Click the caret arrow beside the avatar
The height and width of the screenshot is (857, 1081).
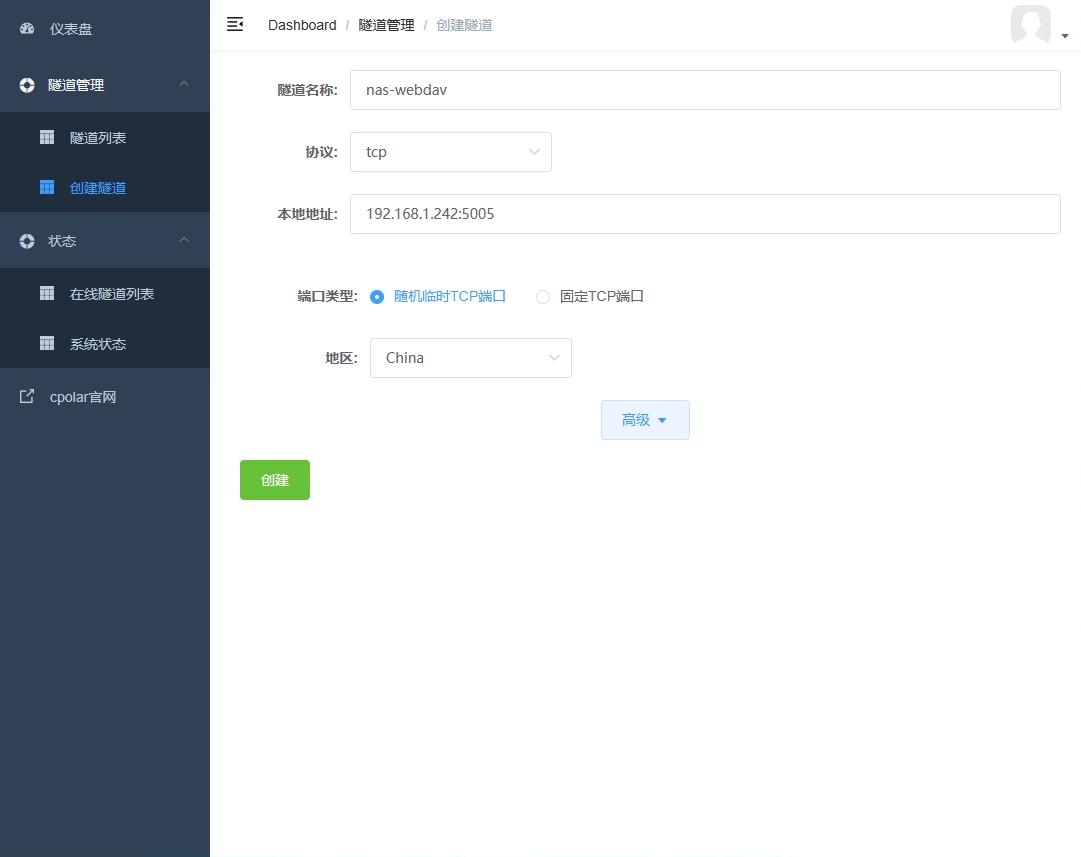[1065, 36]
